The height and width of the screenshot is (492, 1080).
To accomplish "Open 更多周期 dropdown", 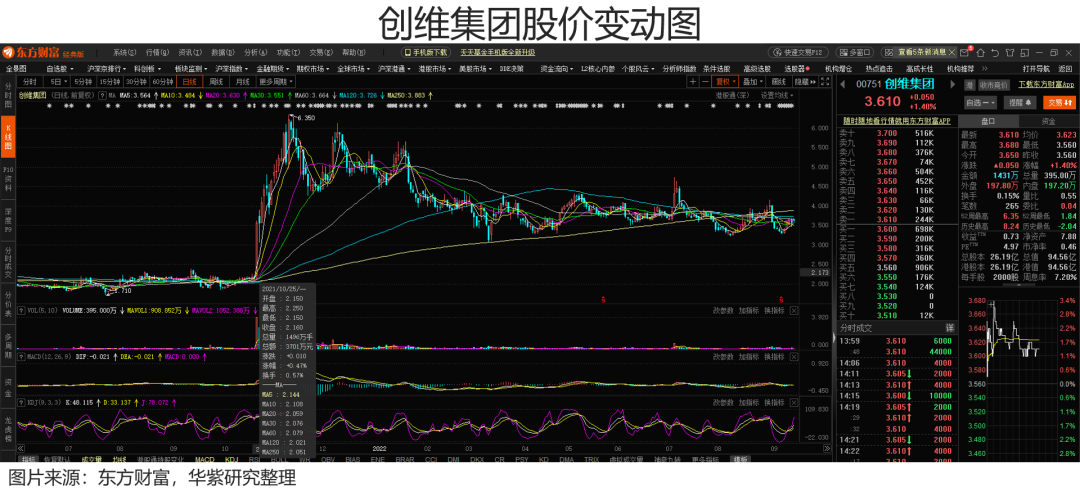I will coord(276,82).
